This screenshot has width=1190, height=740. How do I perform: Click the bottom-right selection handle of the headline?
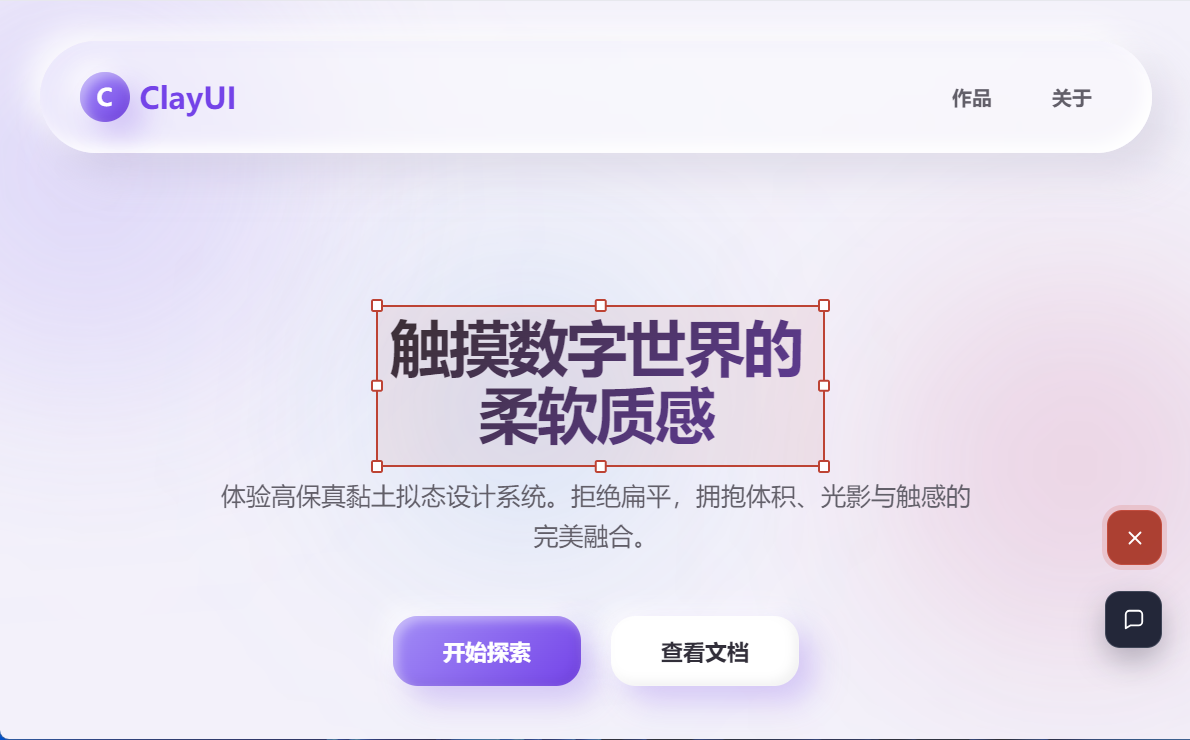(x=824, y=466)
